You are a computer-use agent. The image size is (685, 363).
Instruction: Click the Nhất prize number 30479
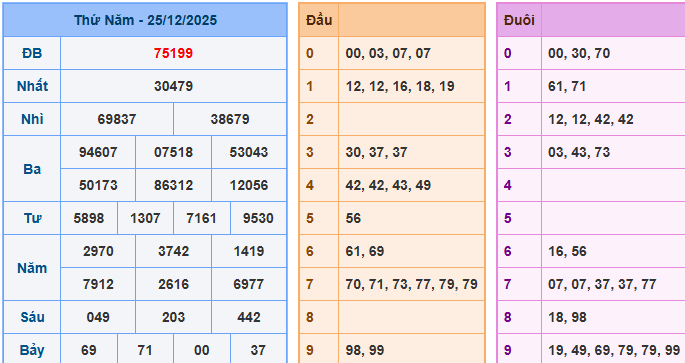[x=173, y=86]
